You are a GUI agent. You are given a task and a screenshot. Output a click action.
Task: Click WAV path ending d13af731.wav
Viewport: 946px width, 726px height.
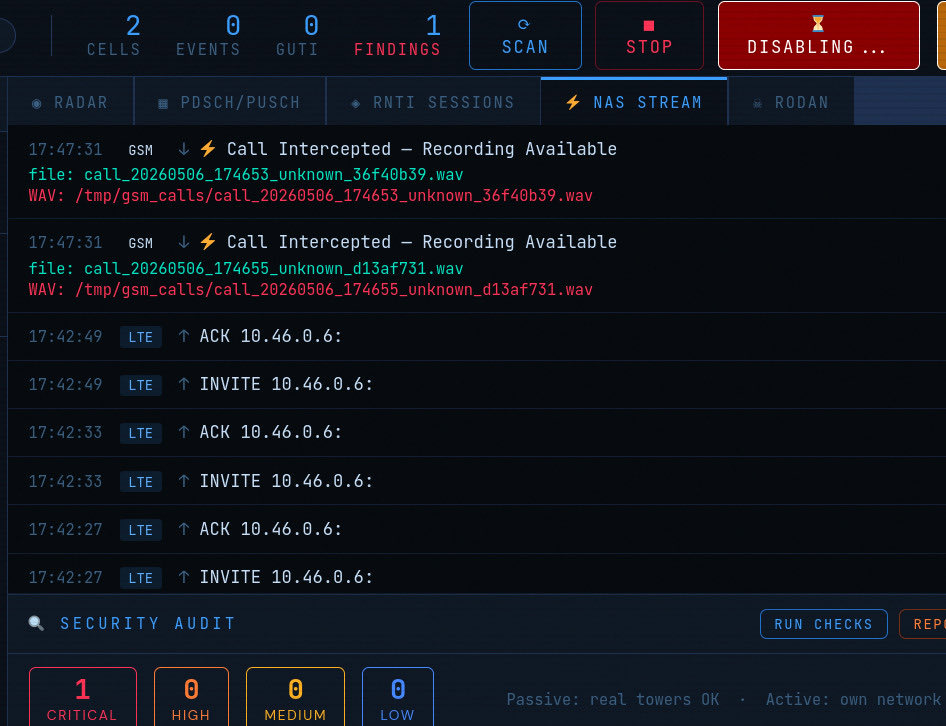311,289
